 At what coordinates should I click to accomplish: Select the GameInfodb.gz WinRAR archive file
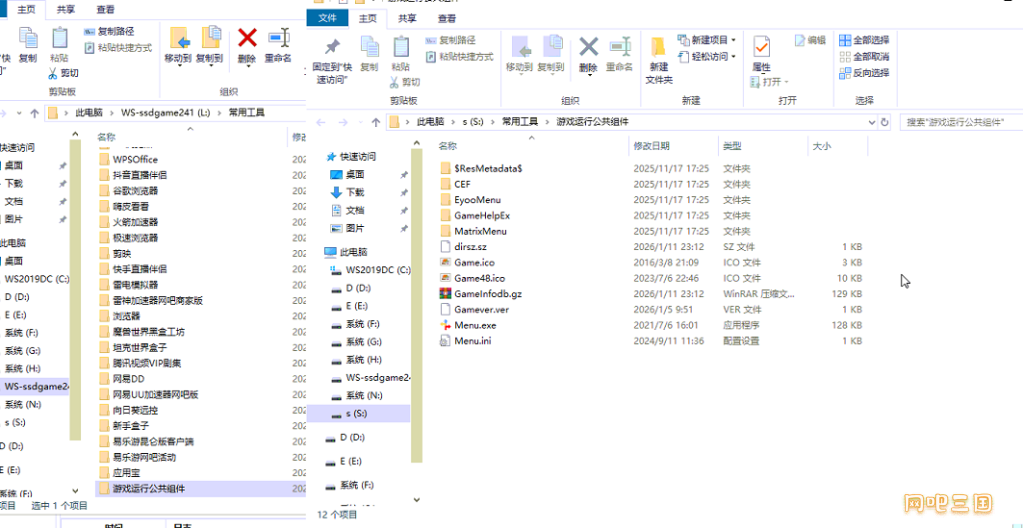pos(488,294)
